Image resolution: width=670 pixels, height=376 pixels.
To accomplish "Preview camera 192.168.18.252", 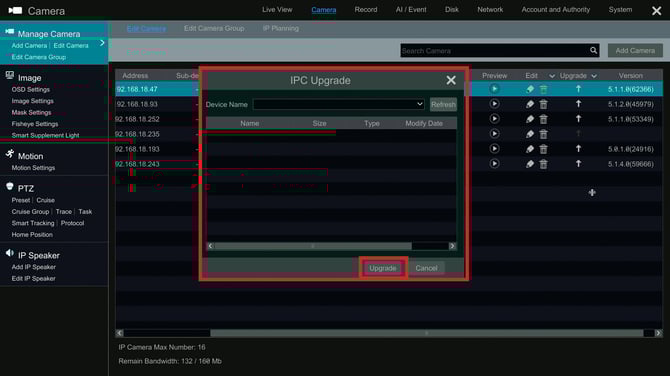I will 494,119.
